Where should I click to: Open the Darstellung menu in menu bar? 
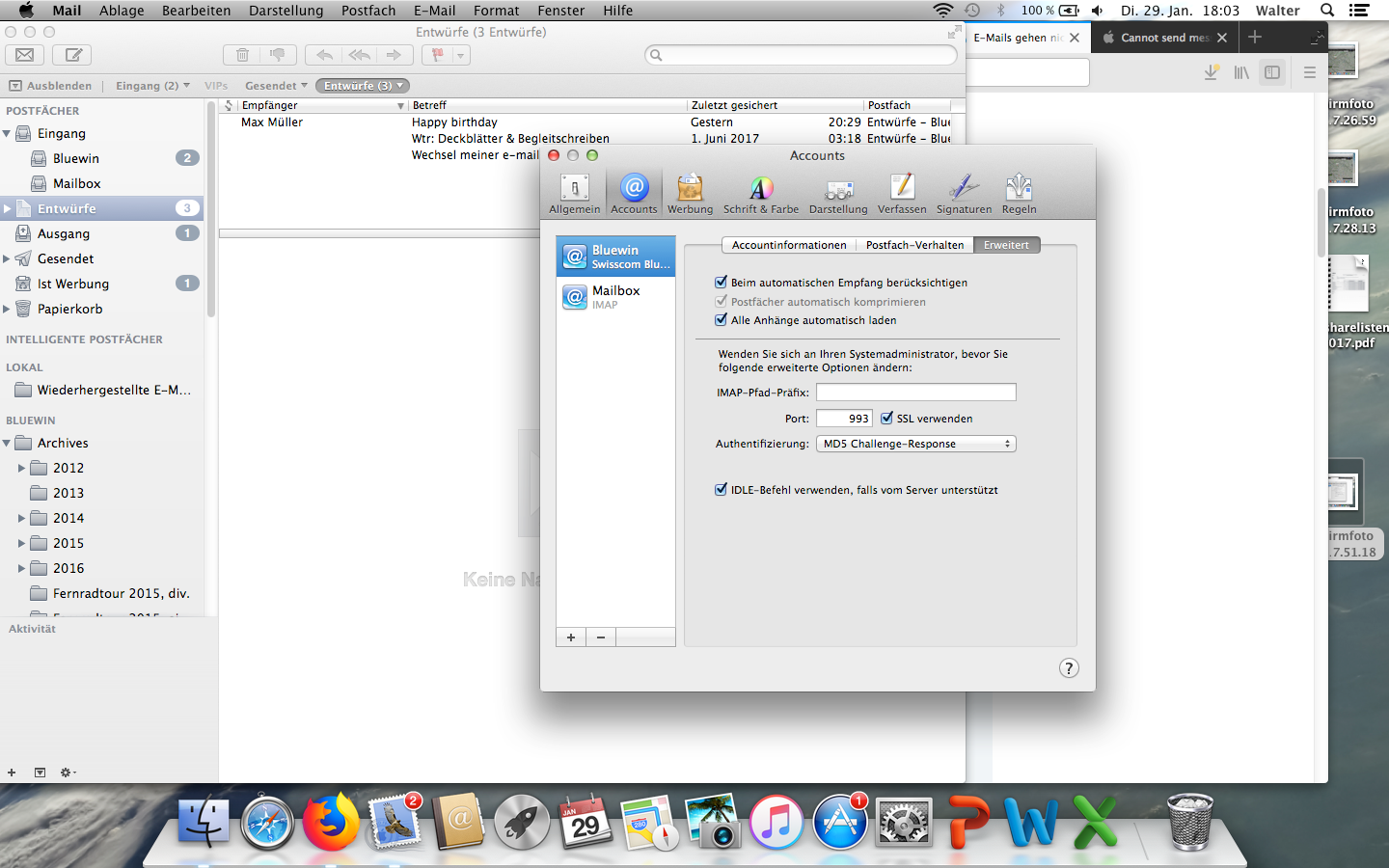click(x=286, y=11)
